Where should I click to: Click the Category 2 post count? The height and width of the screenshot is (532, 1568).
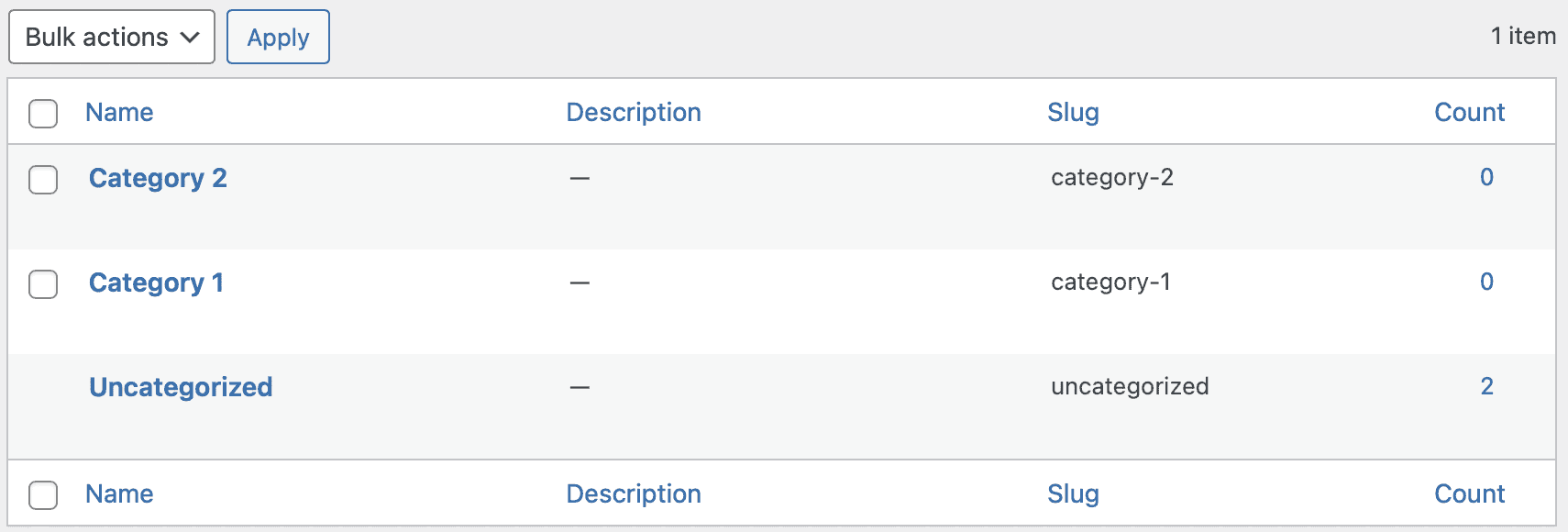pyautogui.click(x=1486, y=177)
